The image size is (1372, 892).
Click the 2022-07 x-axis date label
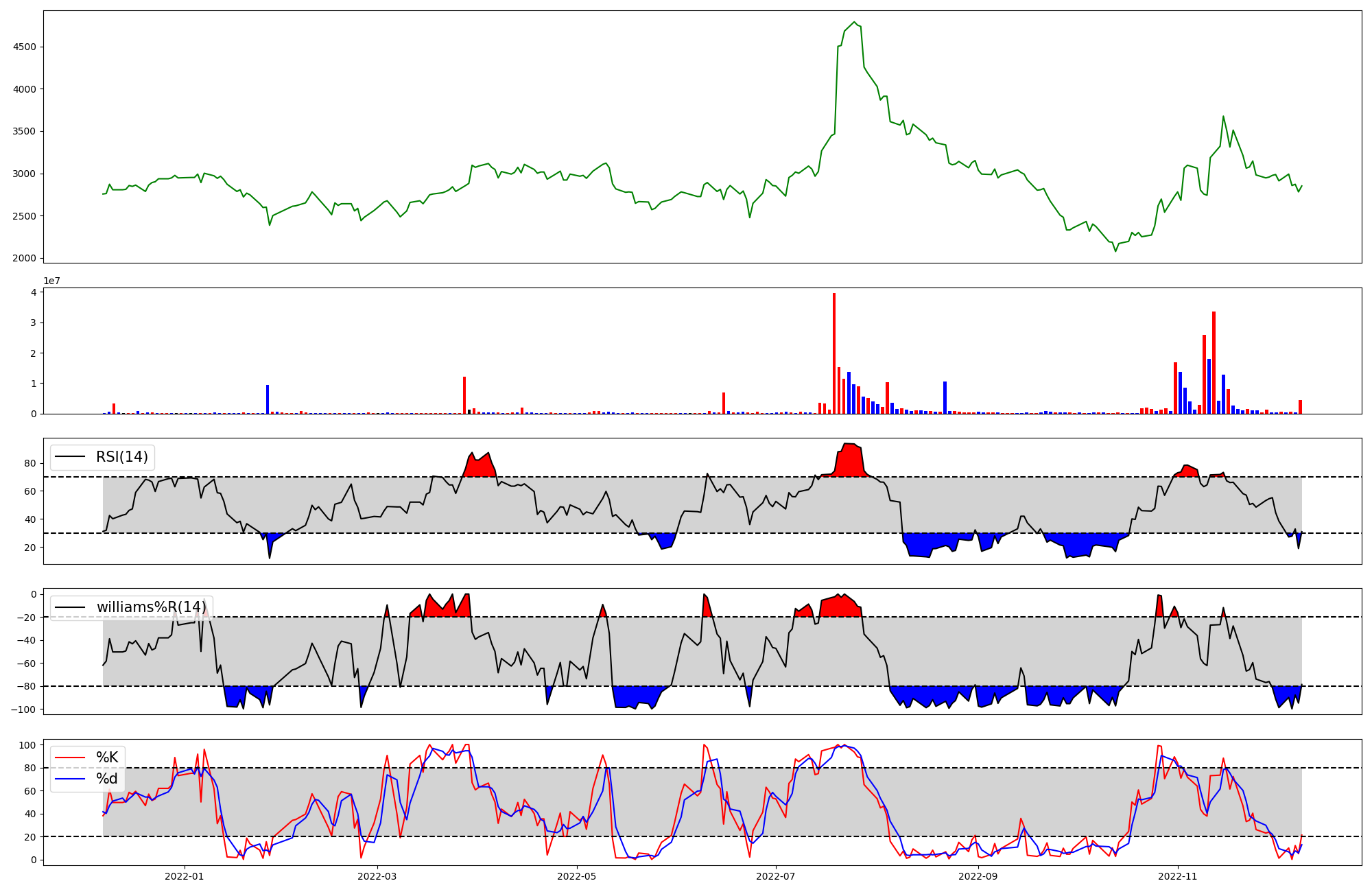click(776, 876)
